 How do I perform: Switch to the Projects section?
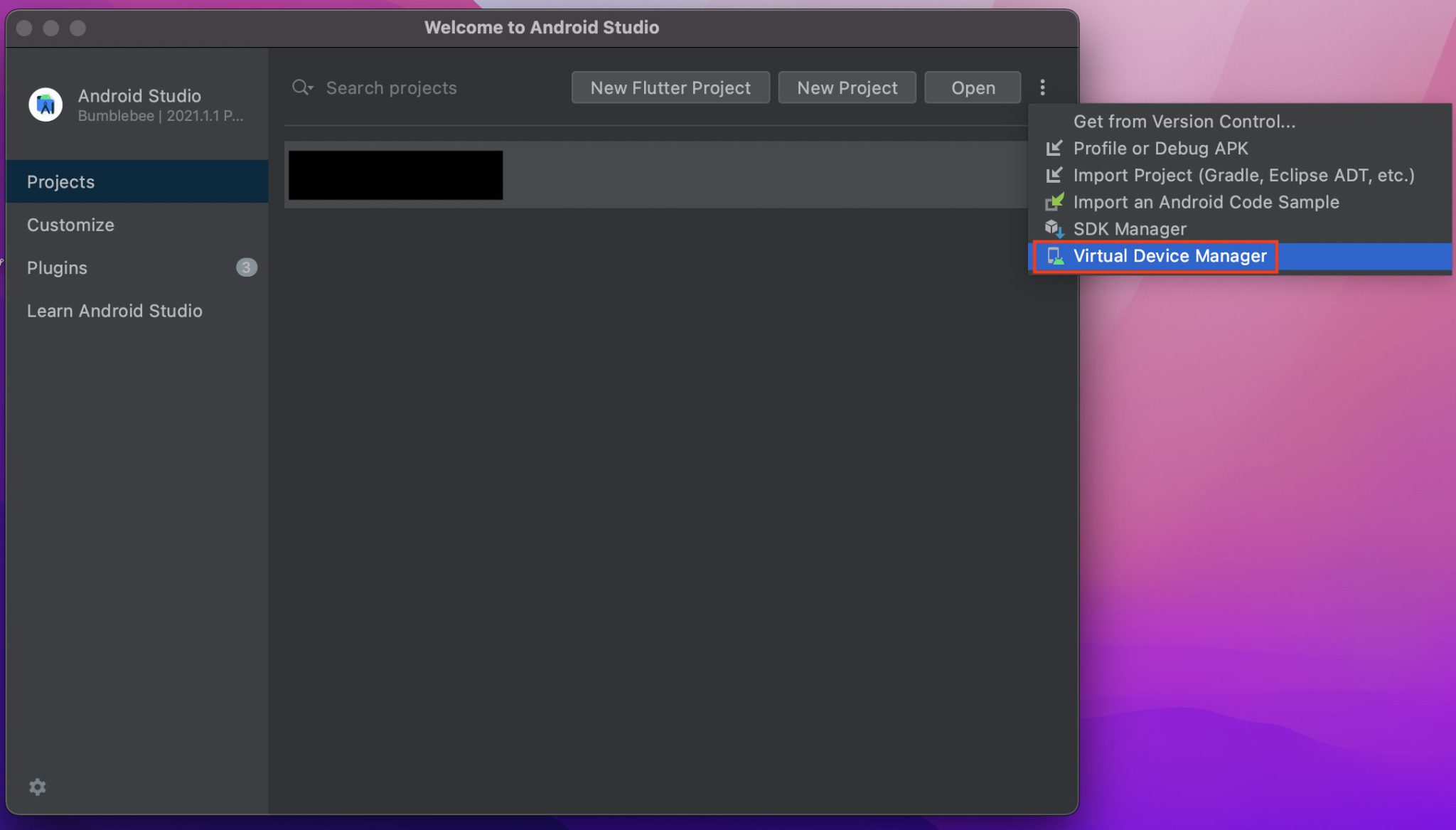tap(60, 181)
